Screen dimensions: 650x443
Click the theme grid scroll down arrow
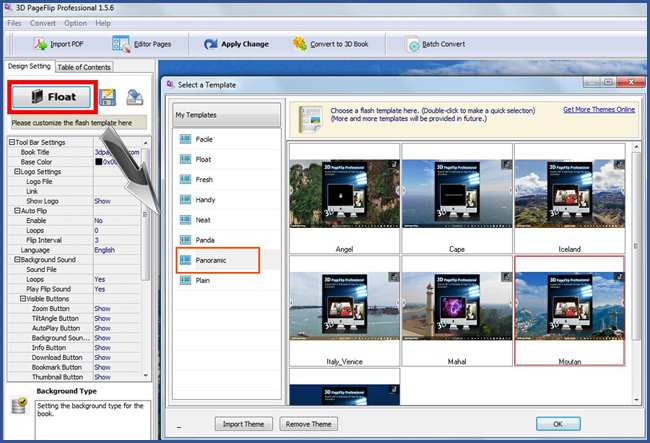636,400
